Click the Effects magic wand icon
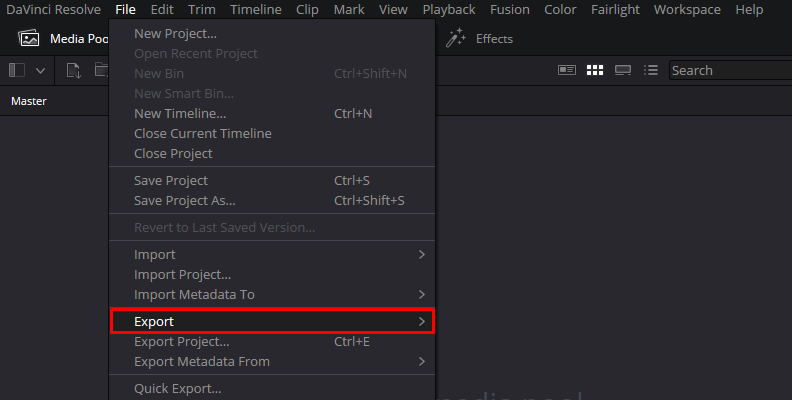This screenshot has height=400, width=792. point(456,39)
